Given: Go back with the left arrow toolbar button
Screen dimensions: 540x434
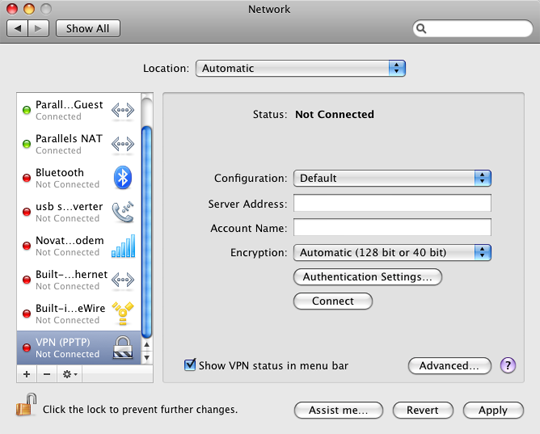Looking at the screenshot, I should point(17,28).
